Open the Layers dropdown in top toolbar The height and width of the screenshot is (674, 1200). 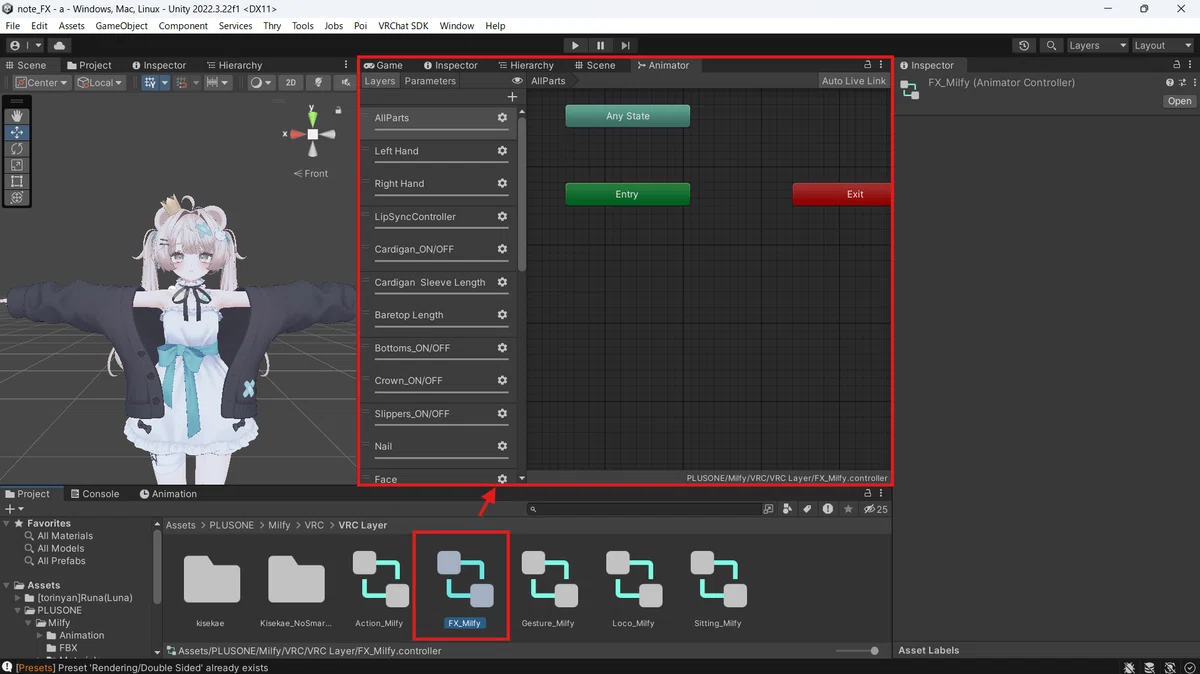coord(1096,46)
